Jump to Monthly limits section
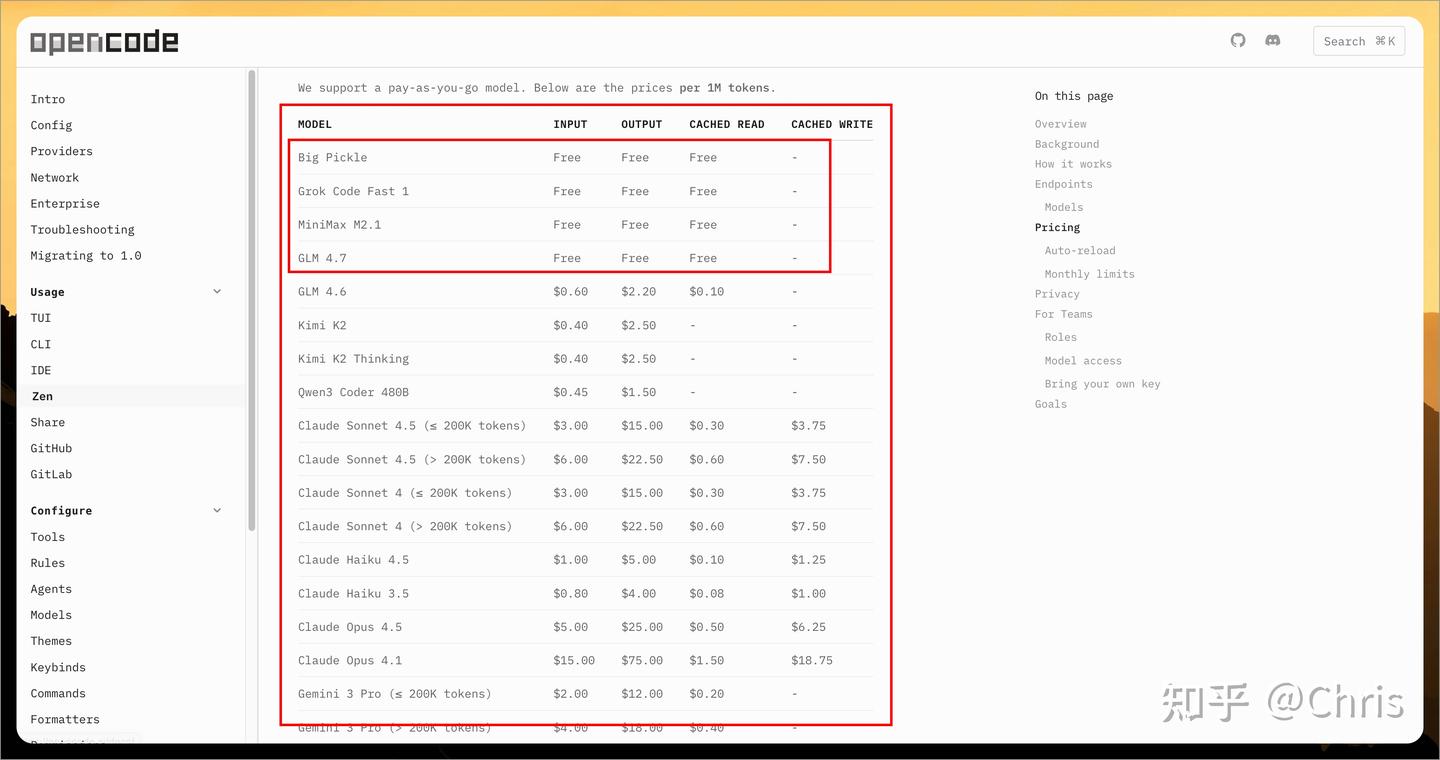 1090,274
